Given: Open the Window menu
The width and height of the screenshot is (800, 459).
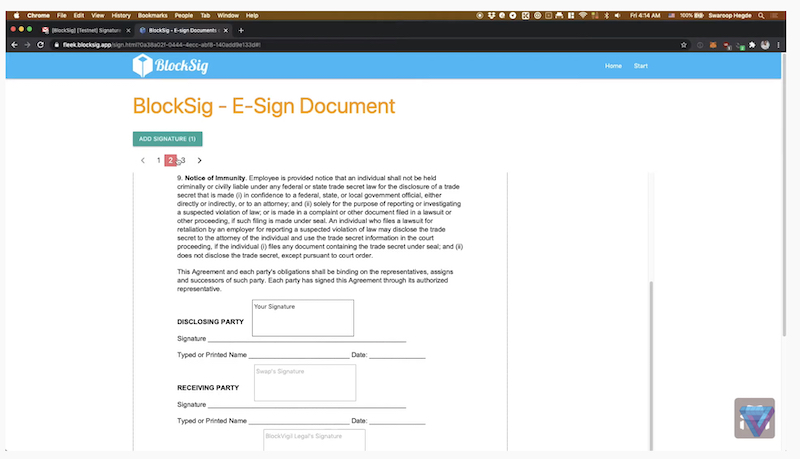Looking at the screenshot, I should [228, 15].
